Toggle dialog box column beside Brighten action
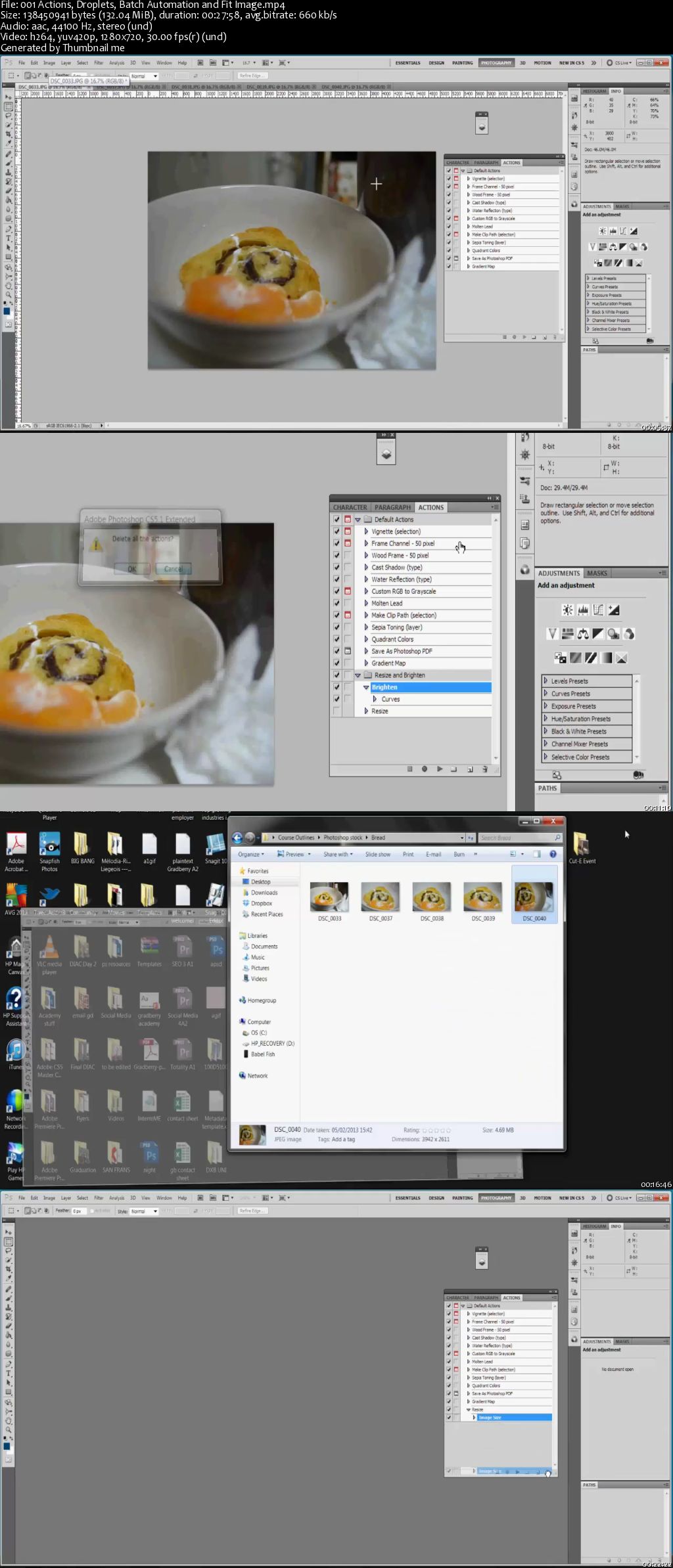673x1568 pixels. [348, 687]
